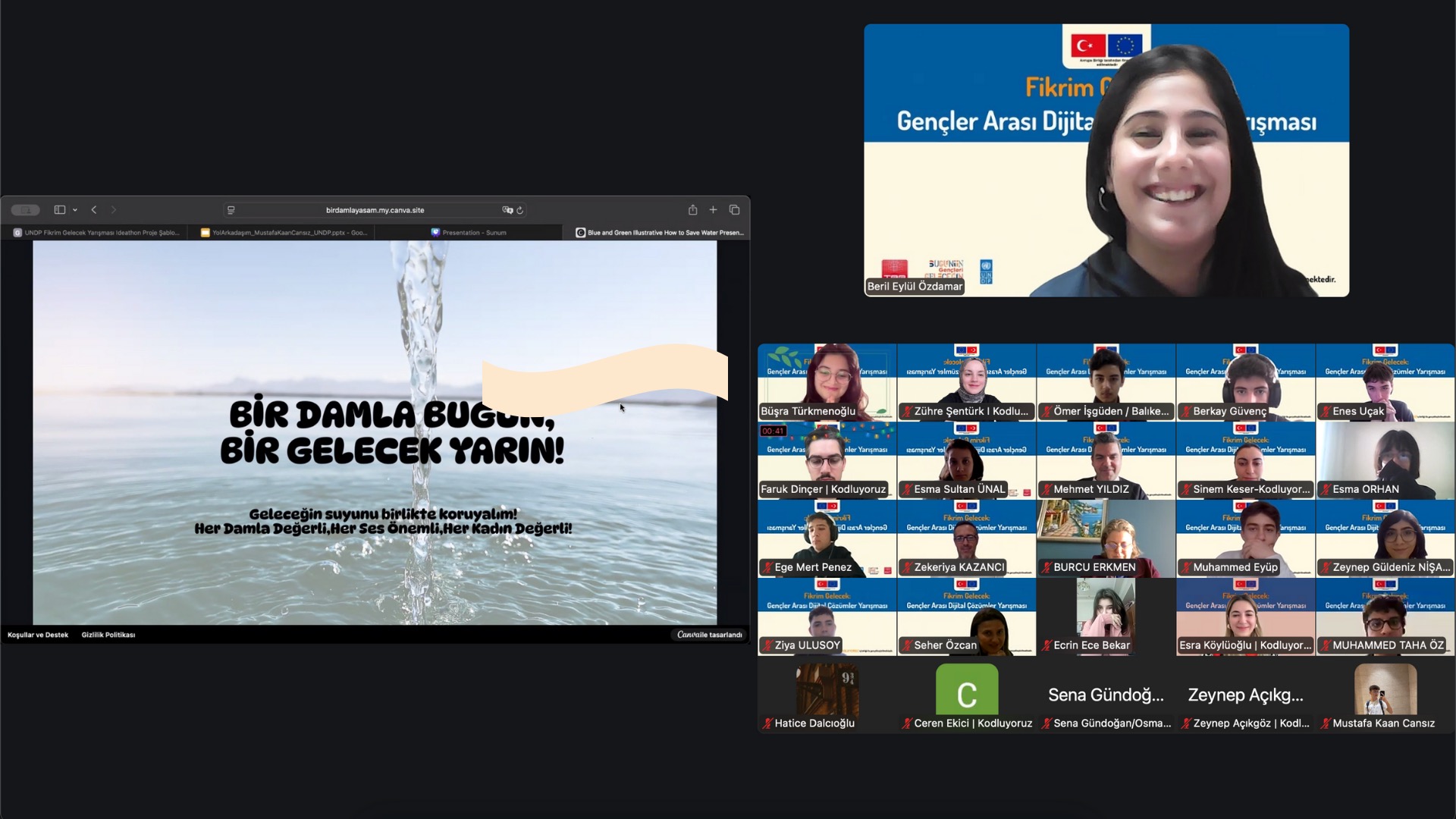Click the 00:41 timer badge on Faruk Dinçer's video
Screen dimensions: 1456x819
coord(774,430)
